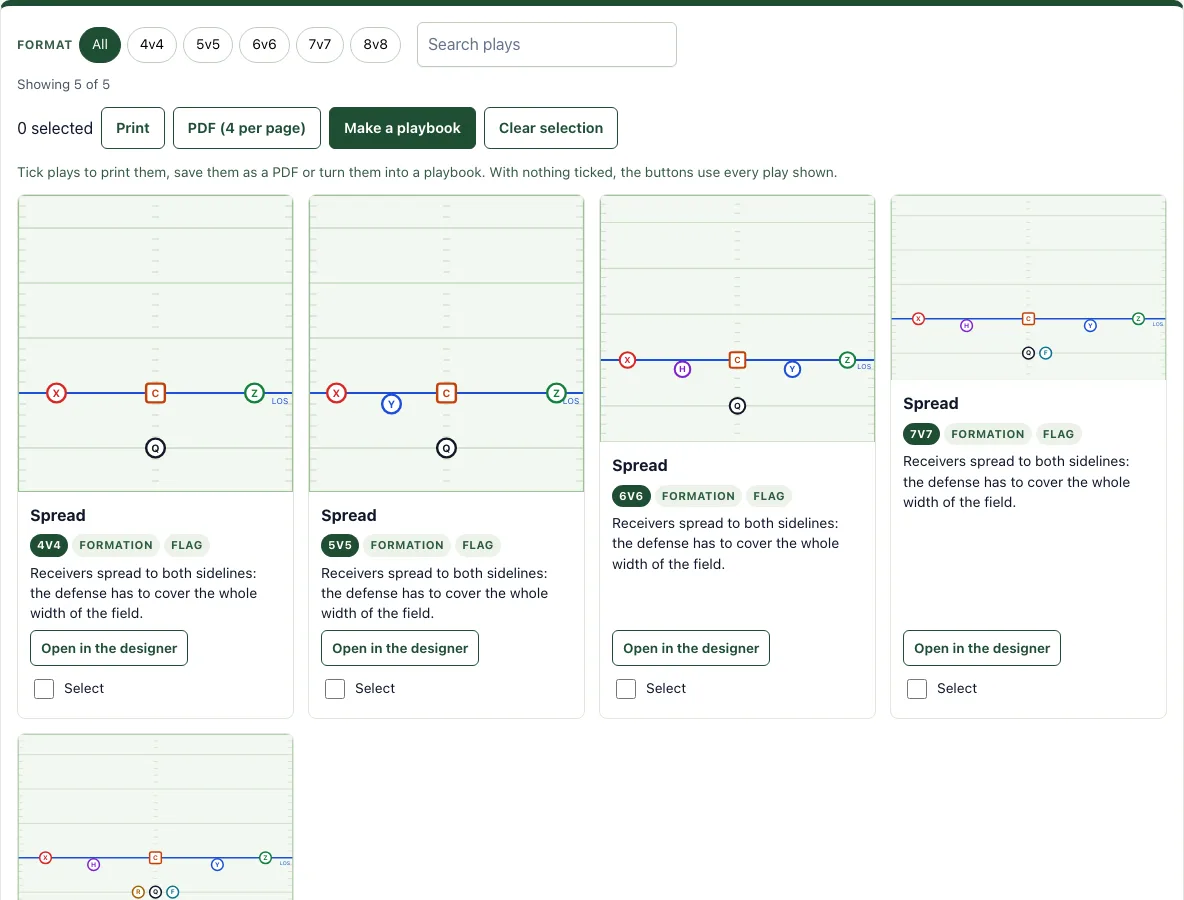Open the 6v6 Spread play diagram

coord(738,319)
